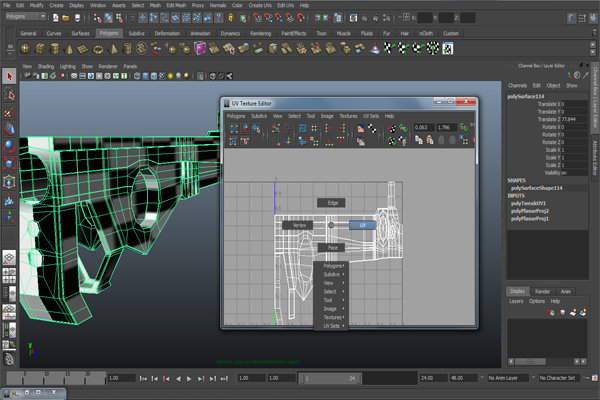Click the create new layer icon

[x=572, y=313]
